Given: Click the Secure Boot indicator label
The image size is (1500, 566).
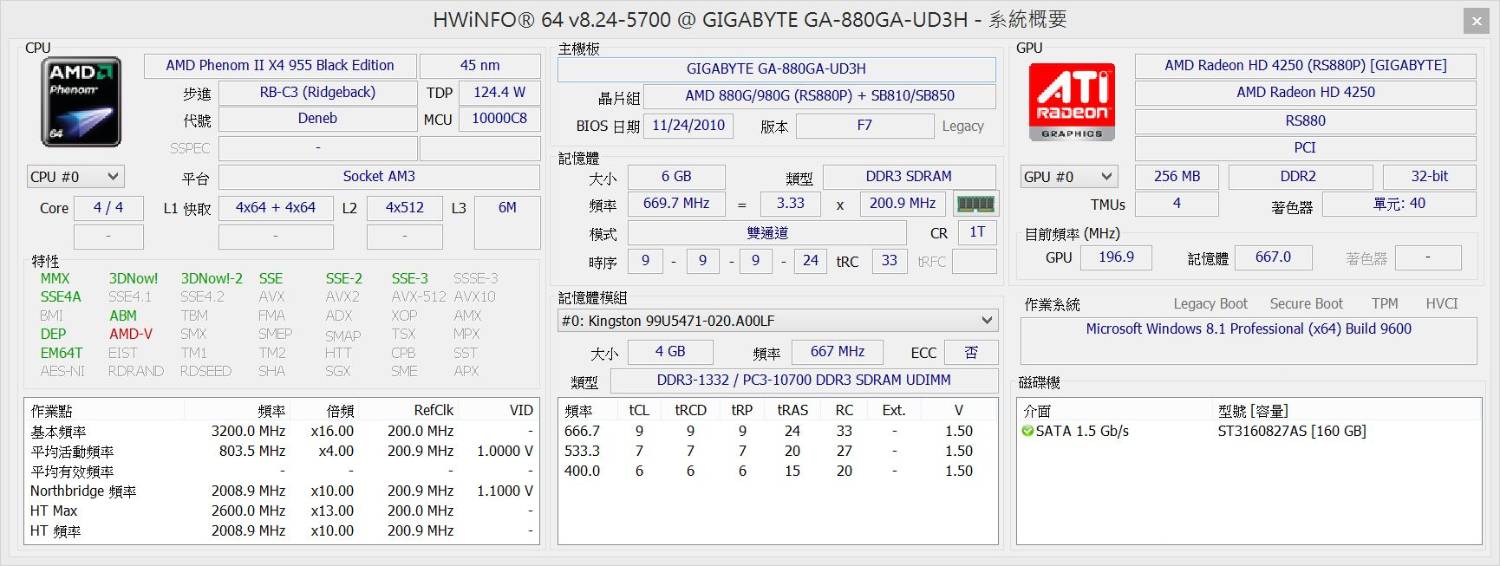Looking at the screenshot, I should click(x=1306, y=304).
